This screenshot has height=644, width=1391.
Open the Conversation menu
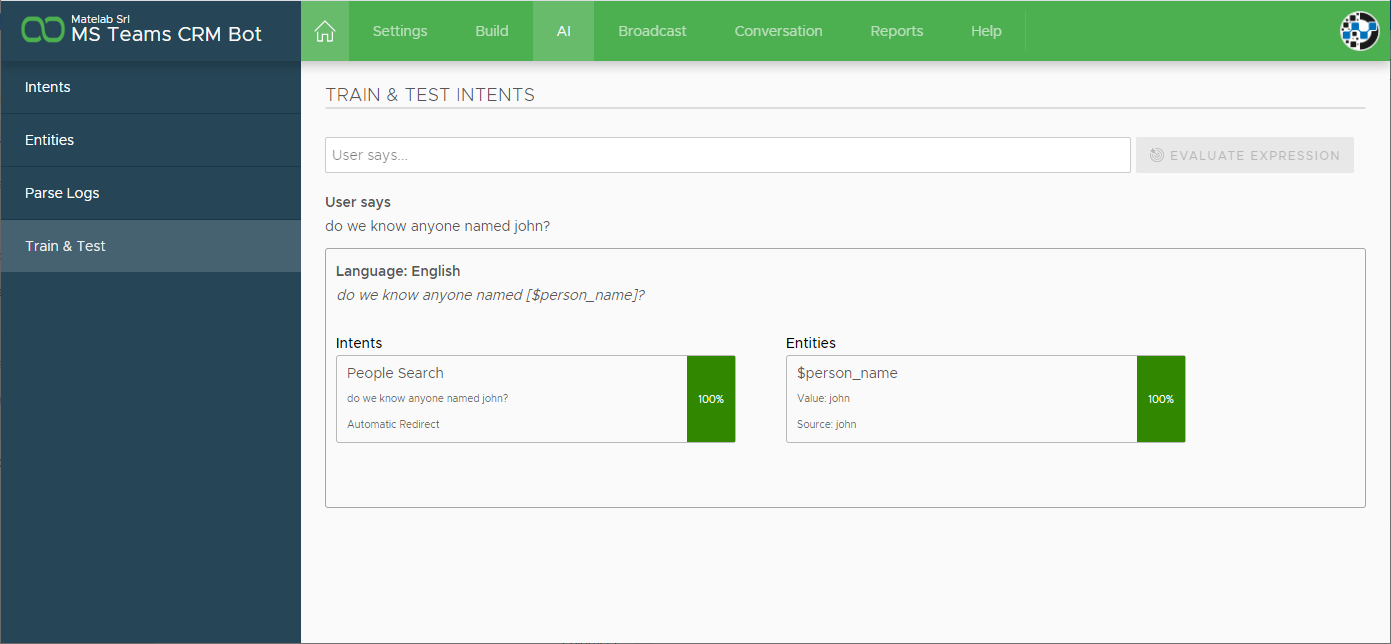[778, 31]
